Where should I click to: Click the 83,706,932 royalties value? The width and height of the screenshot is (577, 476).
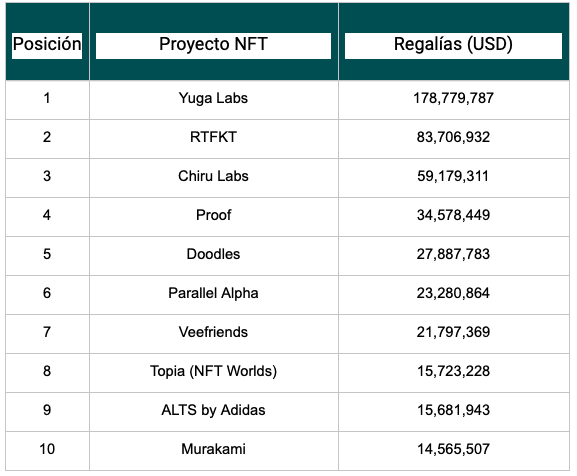click(454, 139)
